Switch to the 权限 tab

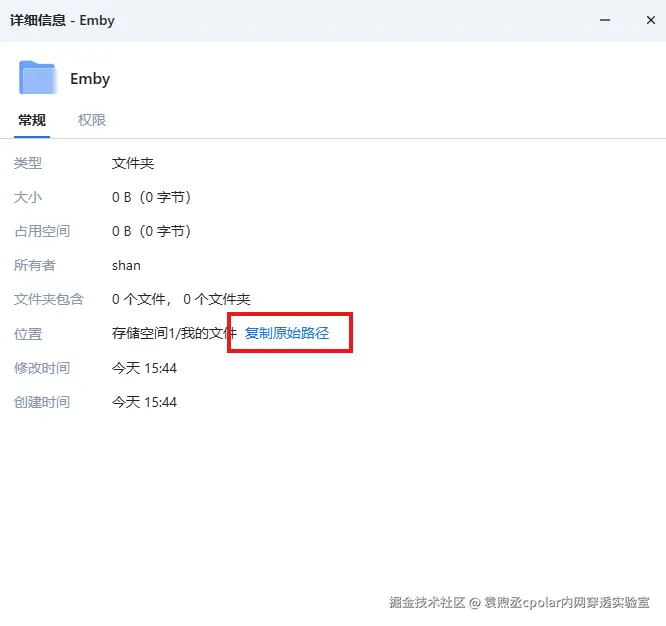point(92,120)
